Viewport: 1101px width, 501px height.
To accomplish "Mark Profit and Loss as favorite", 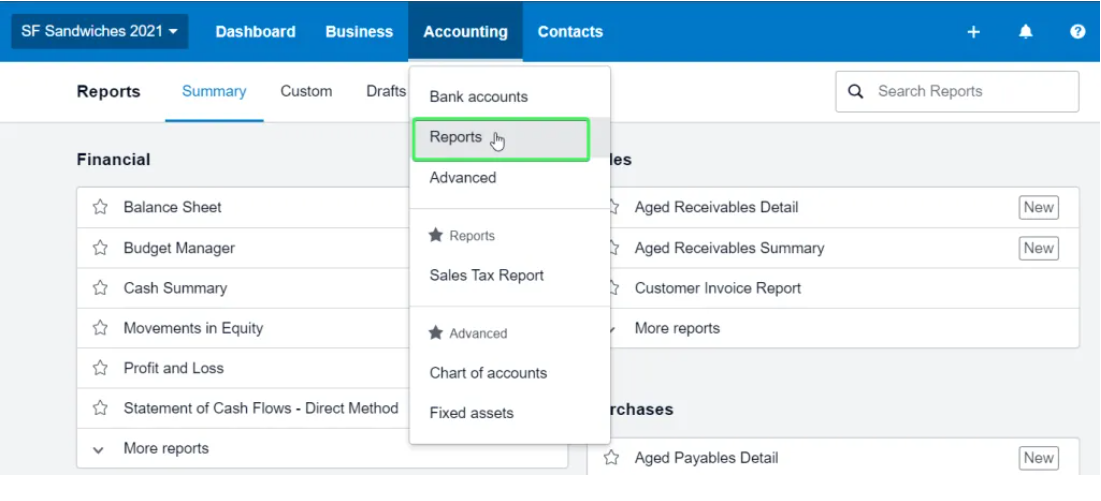I will coord(100,368).
